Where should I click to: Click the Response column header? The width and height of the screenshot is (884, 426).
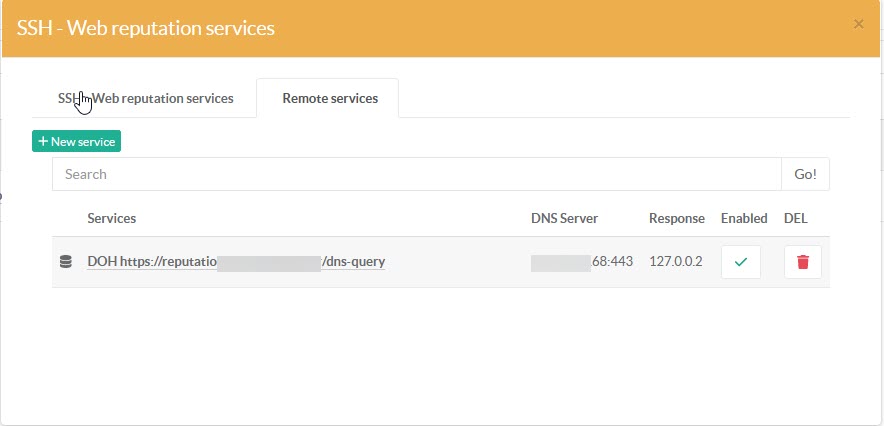click(x=676, y=218)
